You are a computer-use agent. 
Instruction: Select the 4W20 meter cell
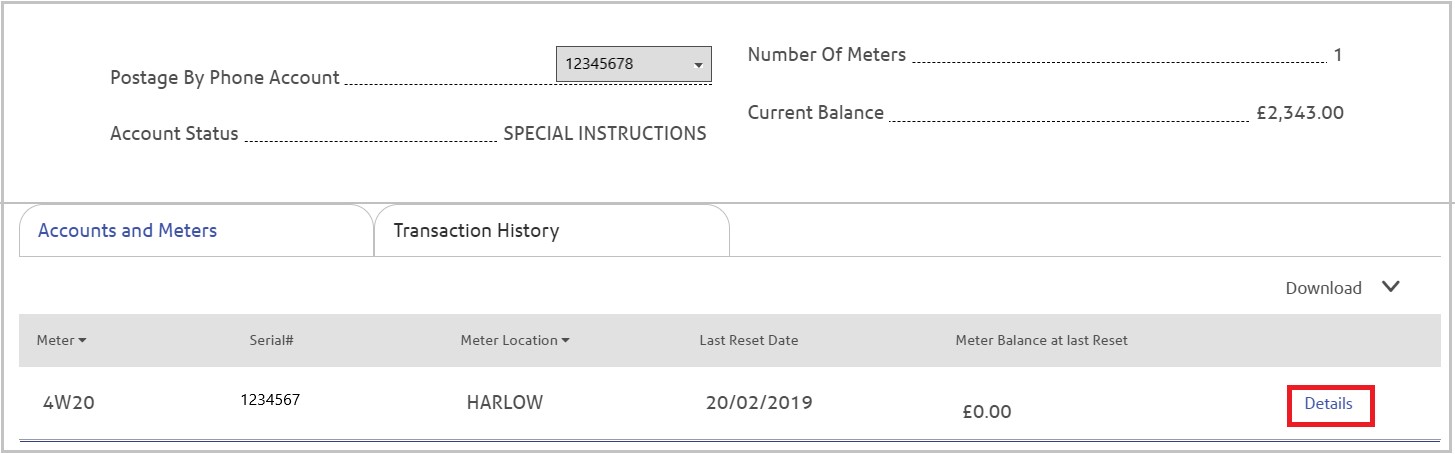69,404
